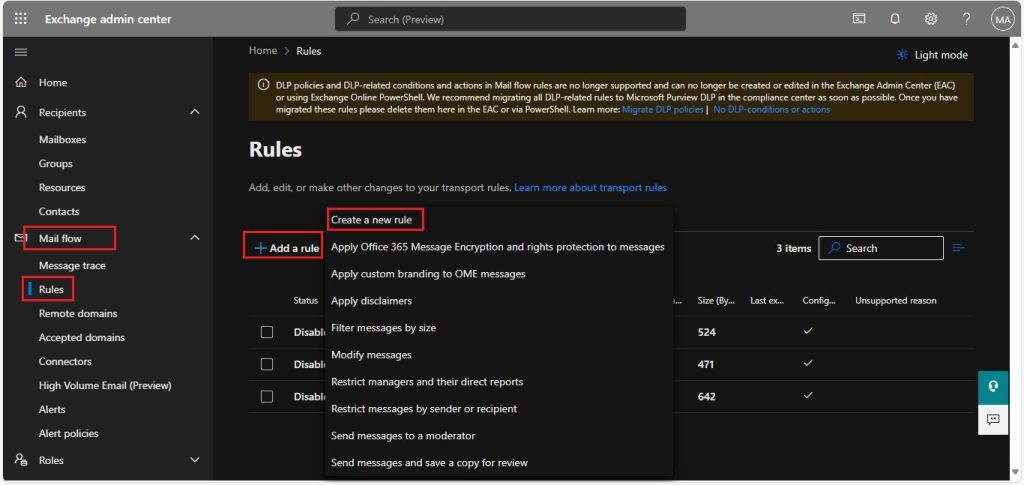Screen dimensions: 1024x485
Task: Open Resources in sidebar
Action: click(x=62, y=187)
